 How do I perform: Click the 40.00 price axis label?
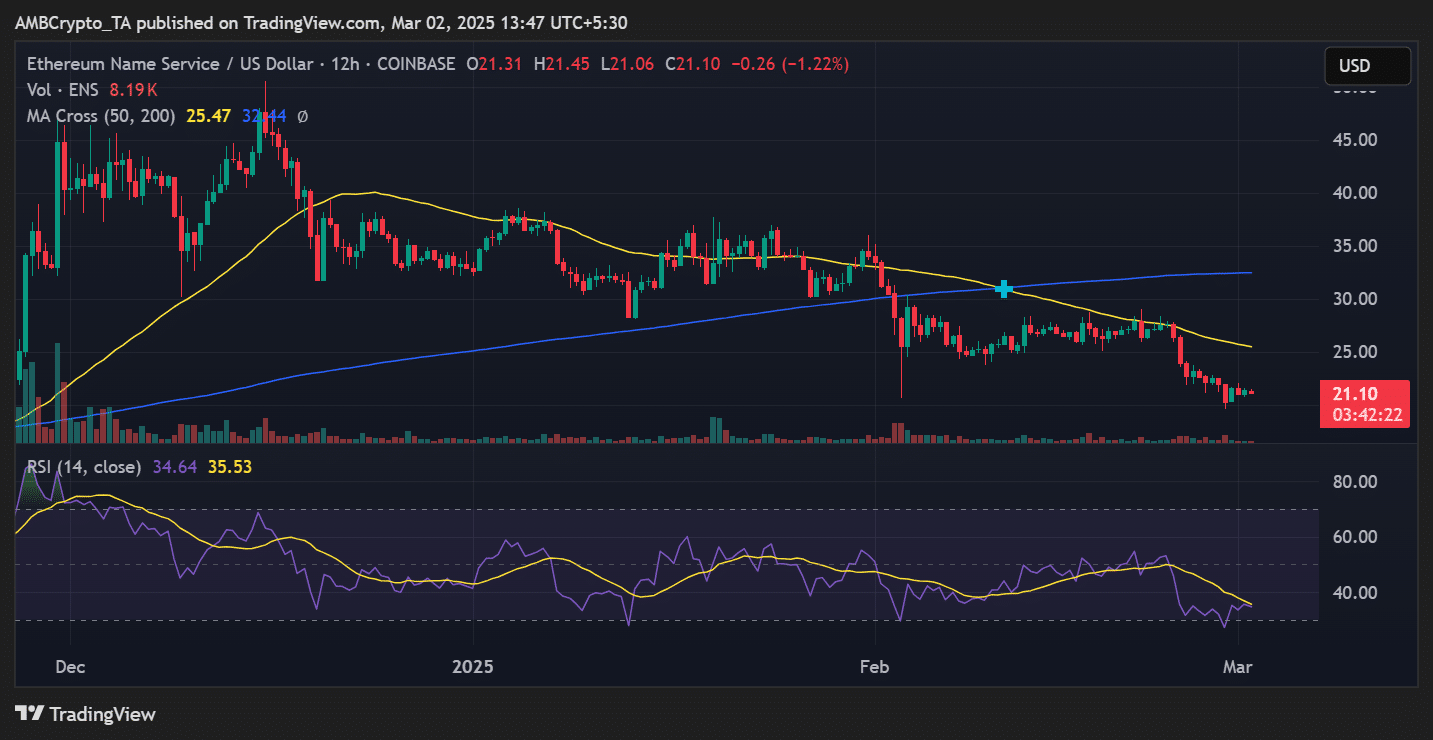pyautogui.click(x=1355, y=193)
